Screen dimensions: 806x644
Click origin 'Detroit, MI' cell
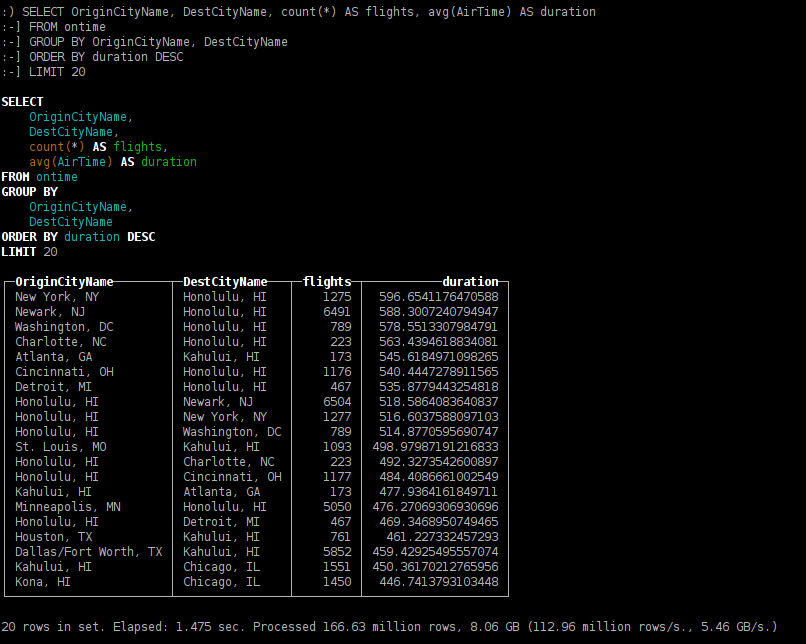[x=53, y=387]
